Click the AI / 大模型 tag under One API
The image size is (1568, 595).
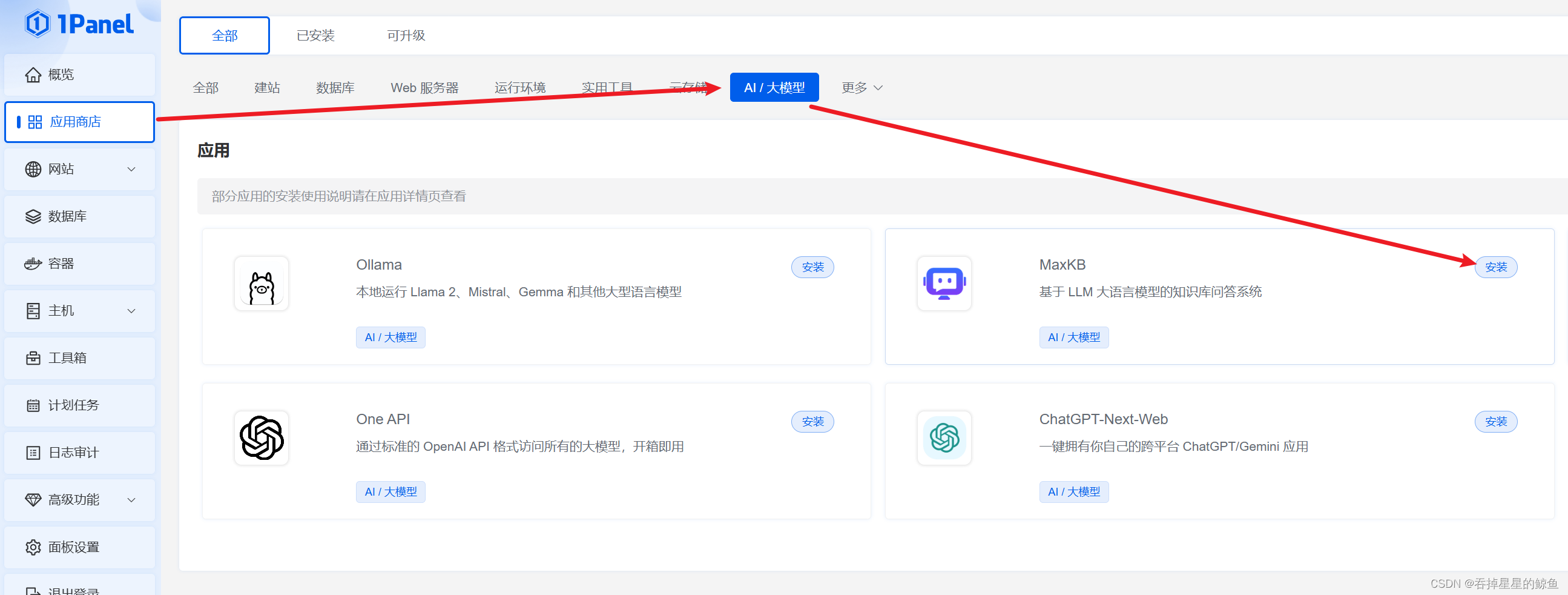point(390,492)
